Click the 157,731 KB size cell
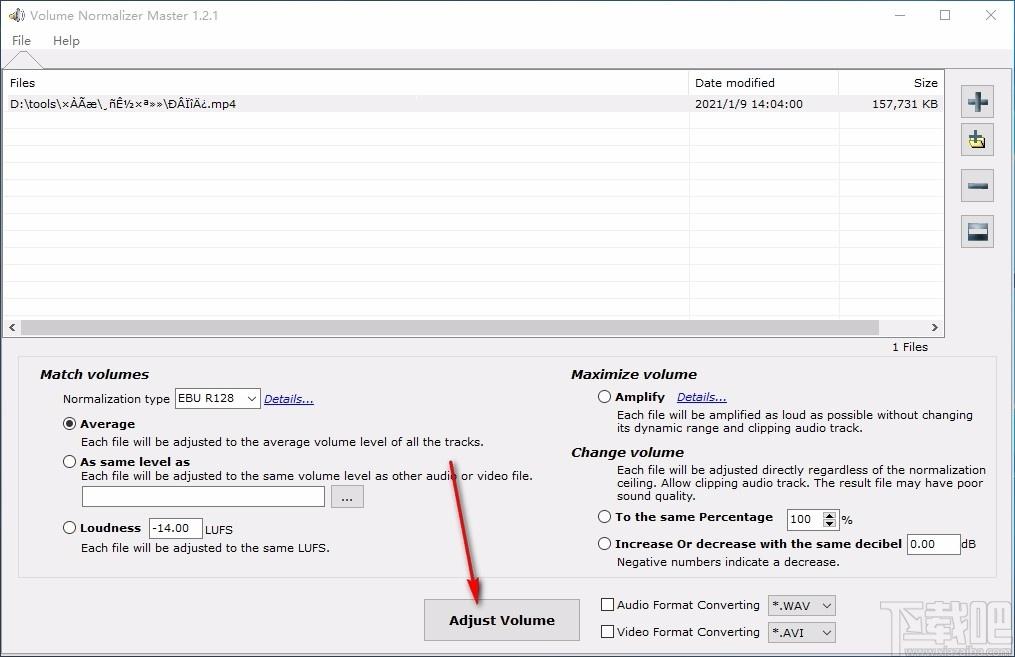This screenshot has height=657, width=1015. 904,104
